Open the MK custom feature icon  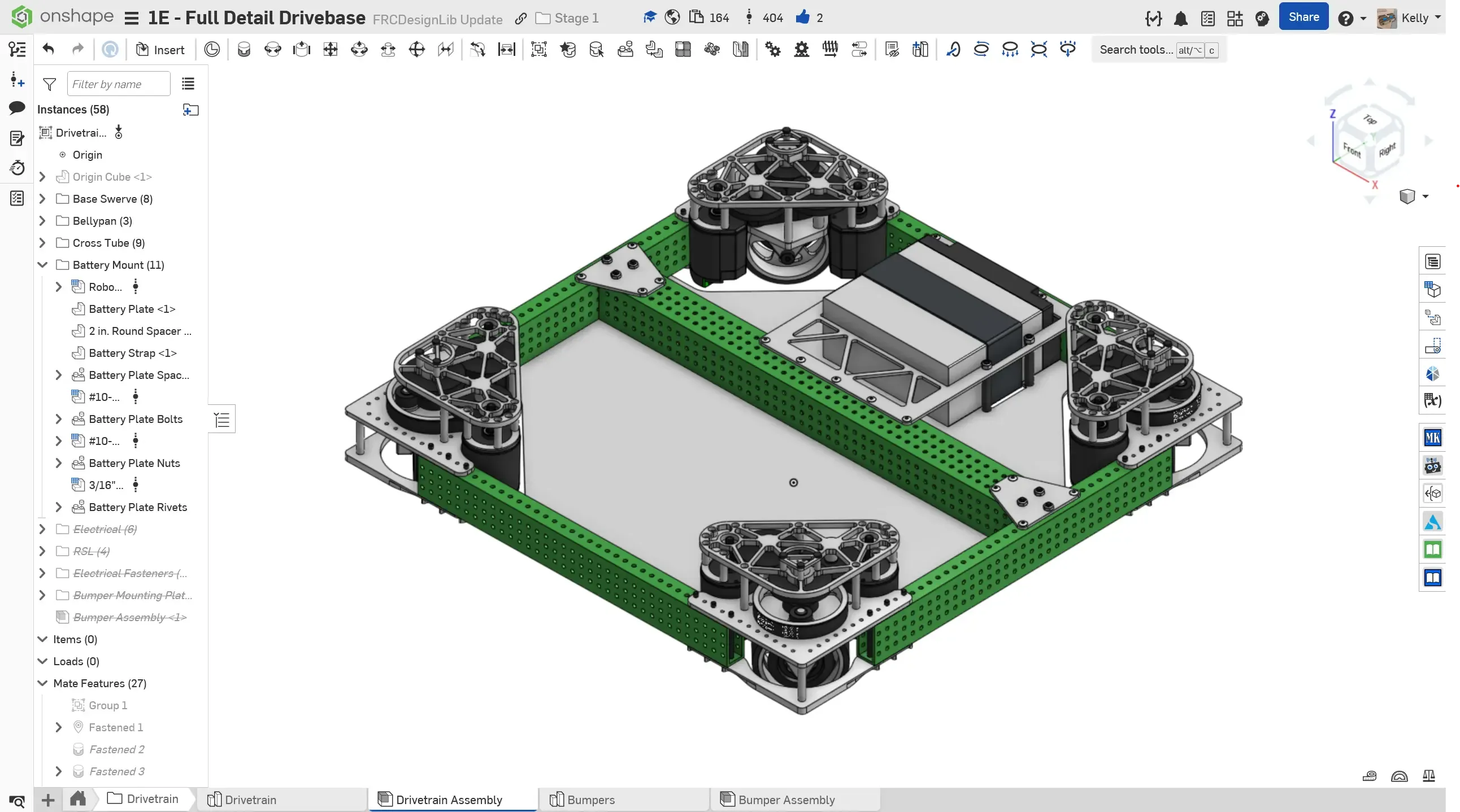pyautogui.click(x=1432, y=438)
